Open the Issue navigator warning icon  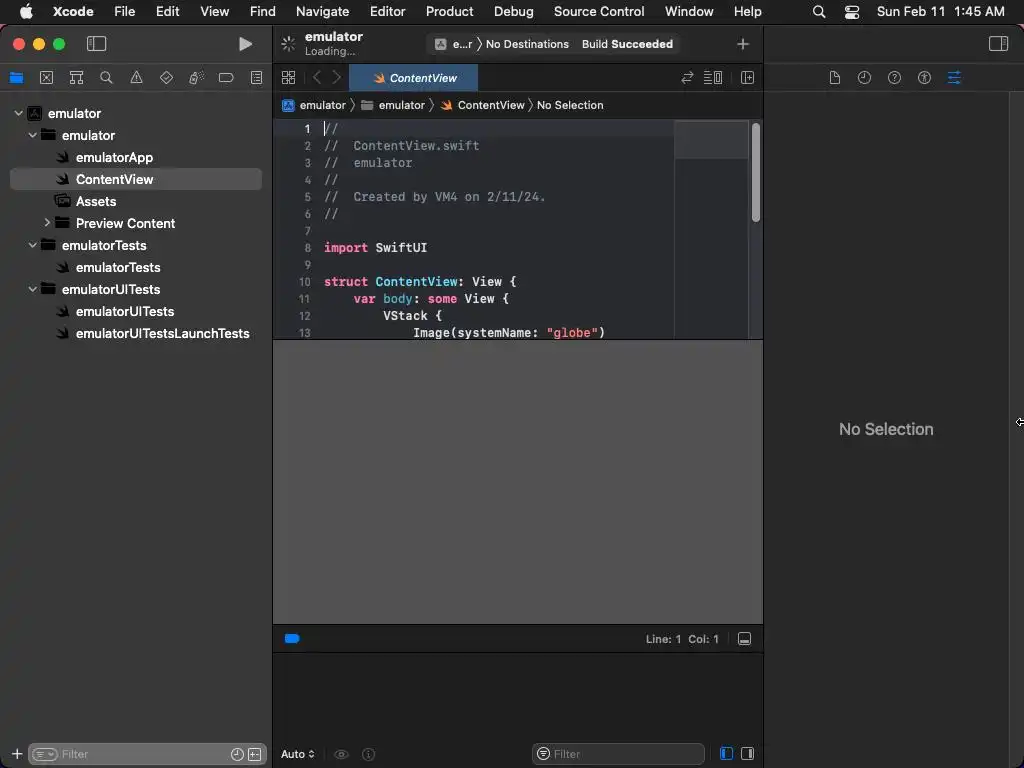(136, 78)
